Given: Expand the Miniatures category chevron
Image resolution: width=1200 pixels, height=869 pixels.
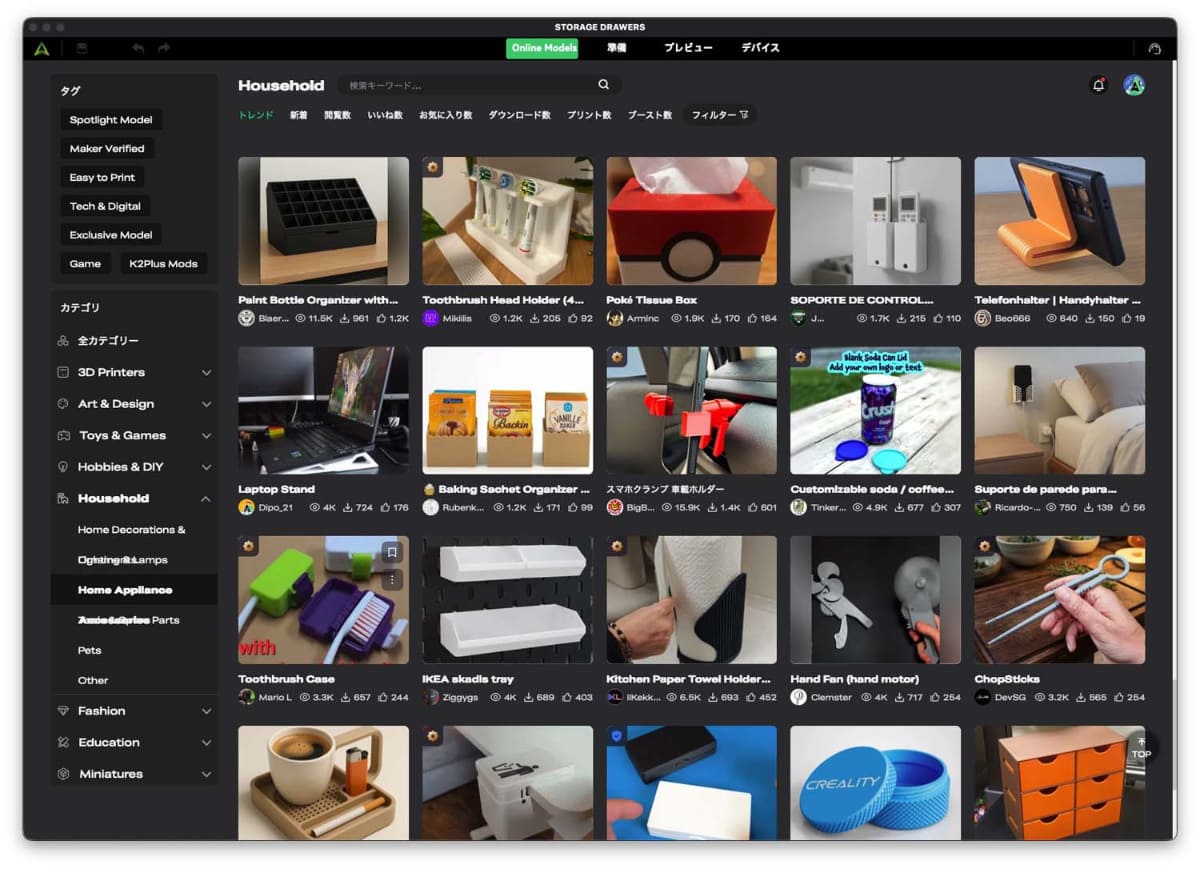Looking at the screenshot, I should (206, 774).
